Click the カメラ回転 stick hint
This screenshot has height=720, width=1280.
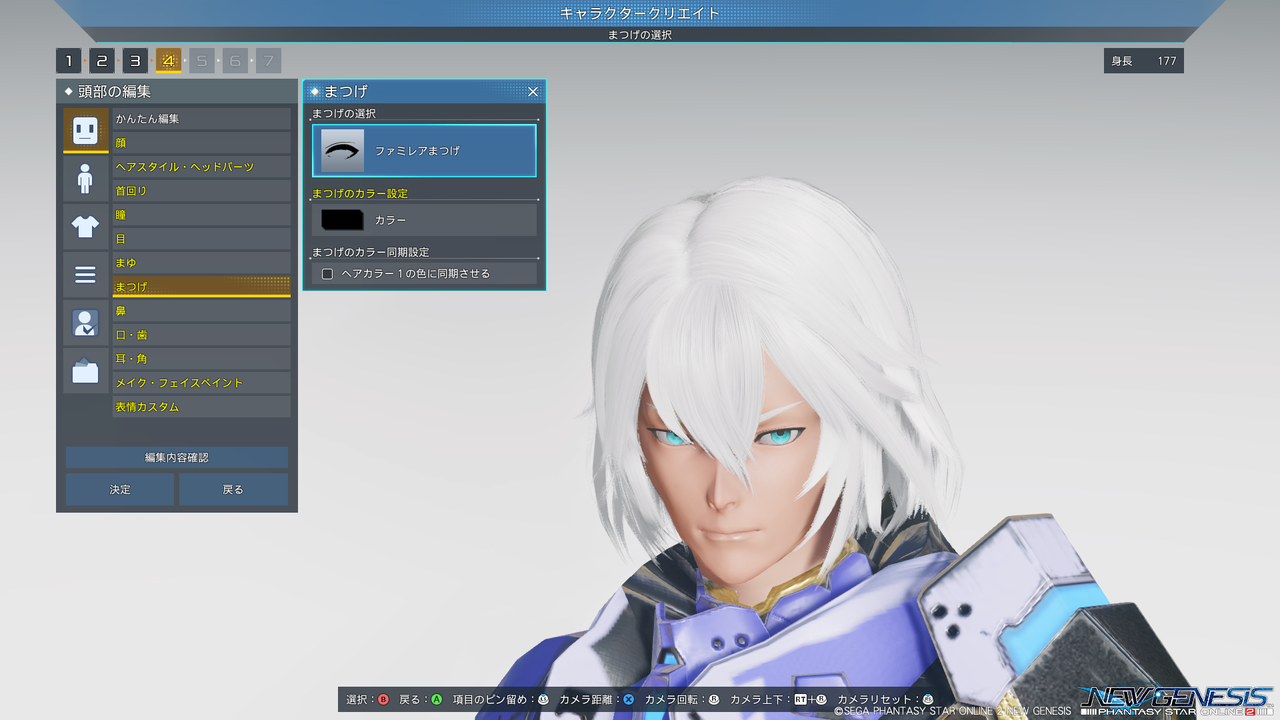[x=683, y=699]
